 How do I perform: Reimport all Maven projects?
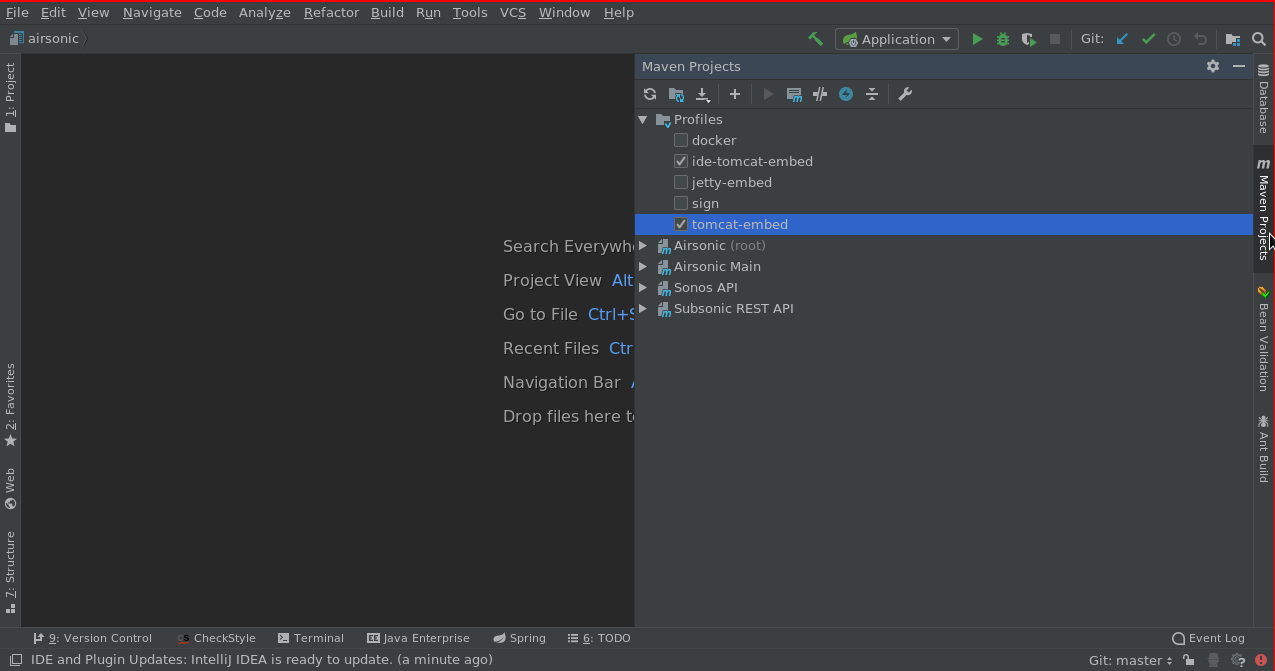[650, 94]
